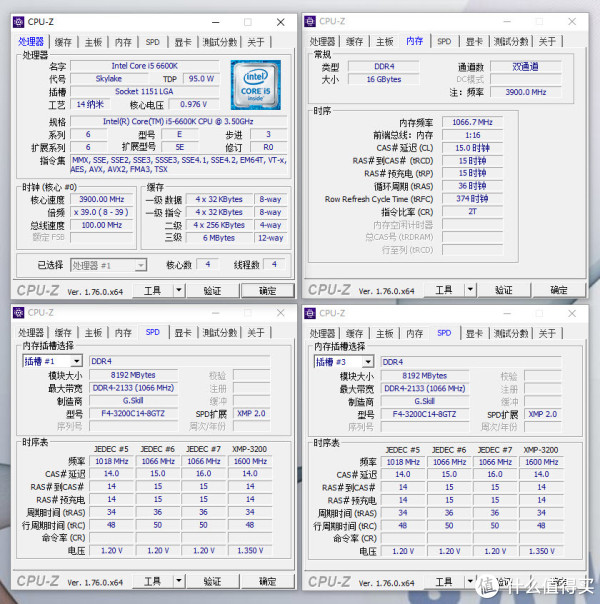Click XMP 2.0 value in slot #1 window
Screen dimensions: 600x604
click(251, 413)
